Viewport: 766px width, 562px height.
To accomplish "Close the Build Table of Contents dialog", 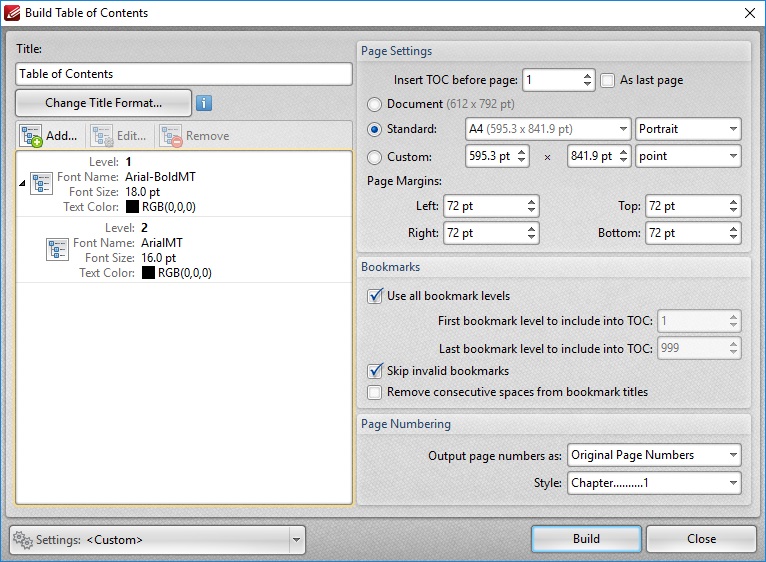I will 750,13.
